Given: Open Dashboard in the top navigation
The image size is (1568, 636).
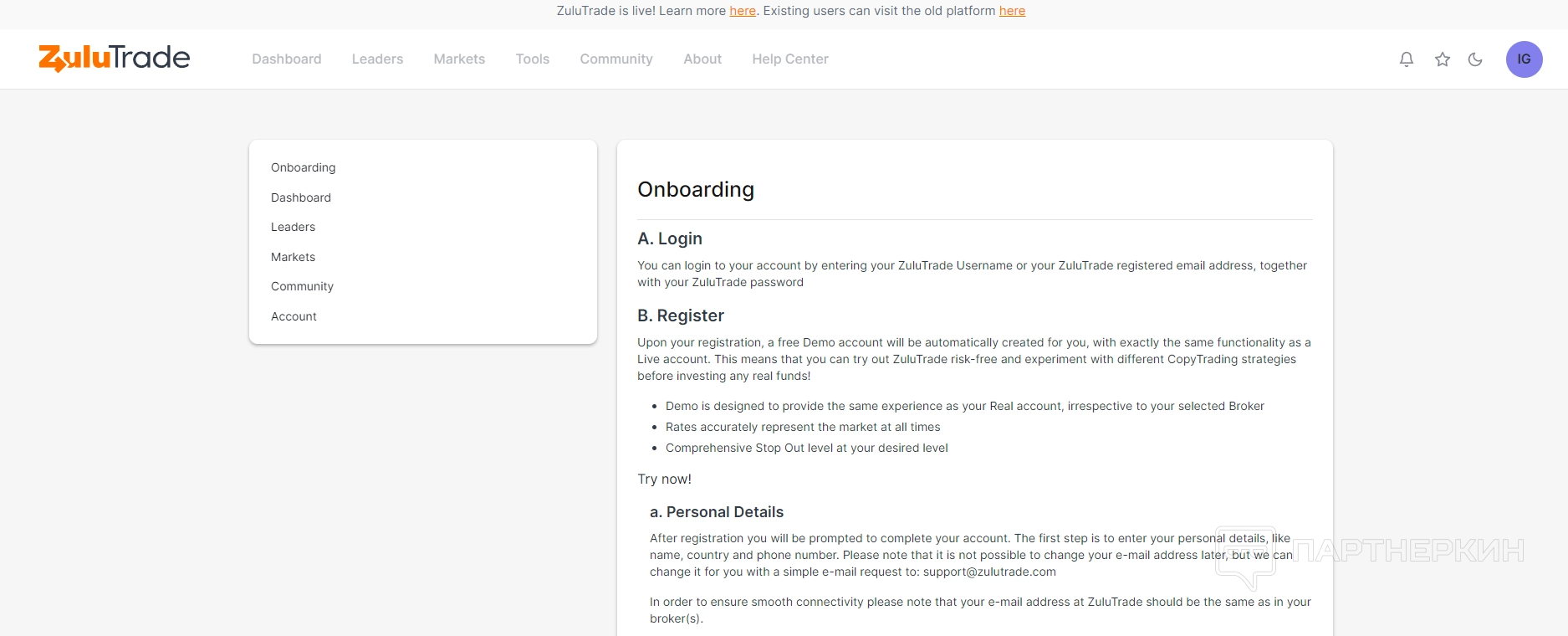Looking at the screenshot, I should 287,59.
